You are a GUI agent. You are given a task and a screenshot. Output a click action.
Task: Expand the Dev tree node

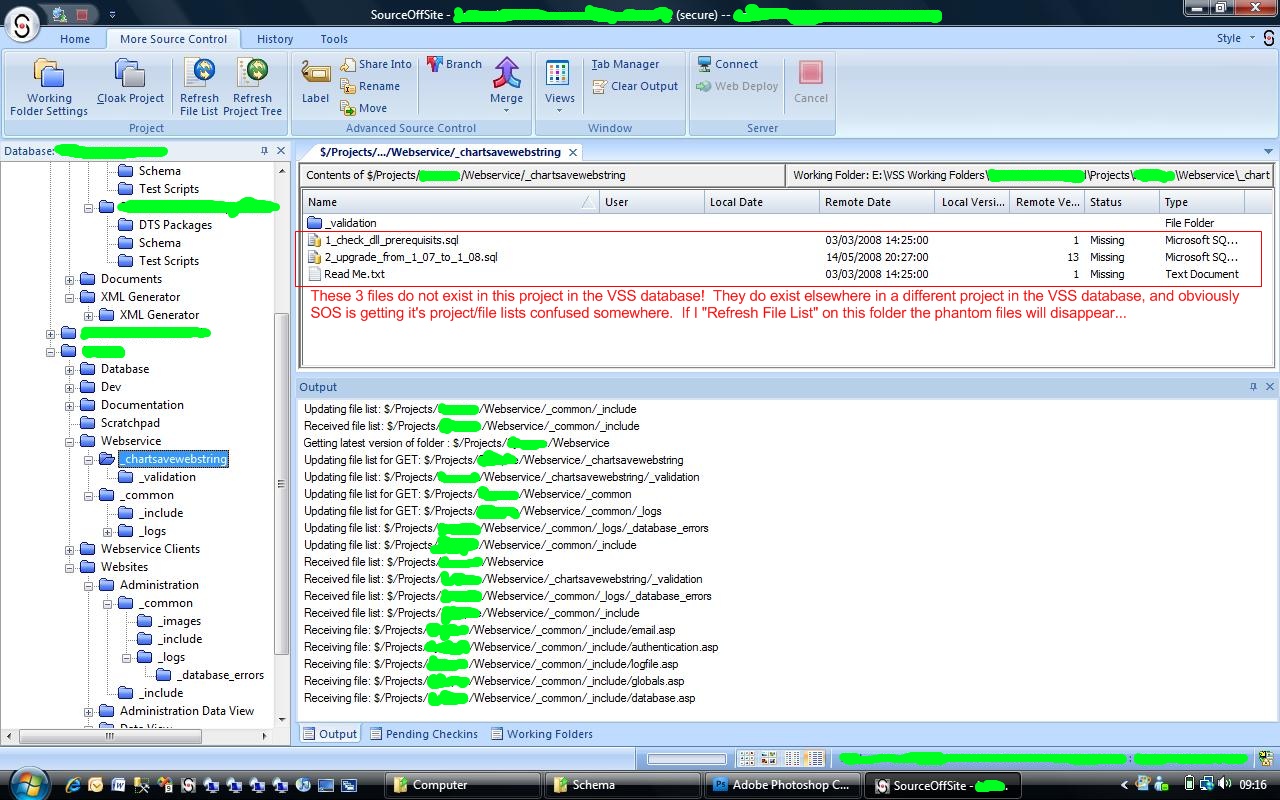pyautogui.click(x=70, y=387)
